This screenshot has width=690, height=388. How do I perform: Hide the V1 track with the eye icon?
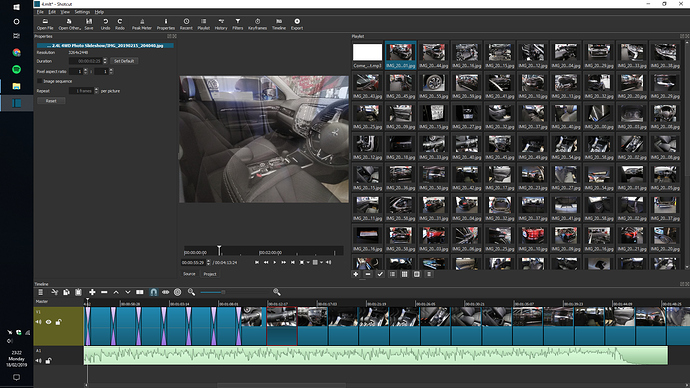click(48, 322)
